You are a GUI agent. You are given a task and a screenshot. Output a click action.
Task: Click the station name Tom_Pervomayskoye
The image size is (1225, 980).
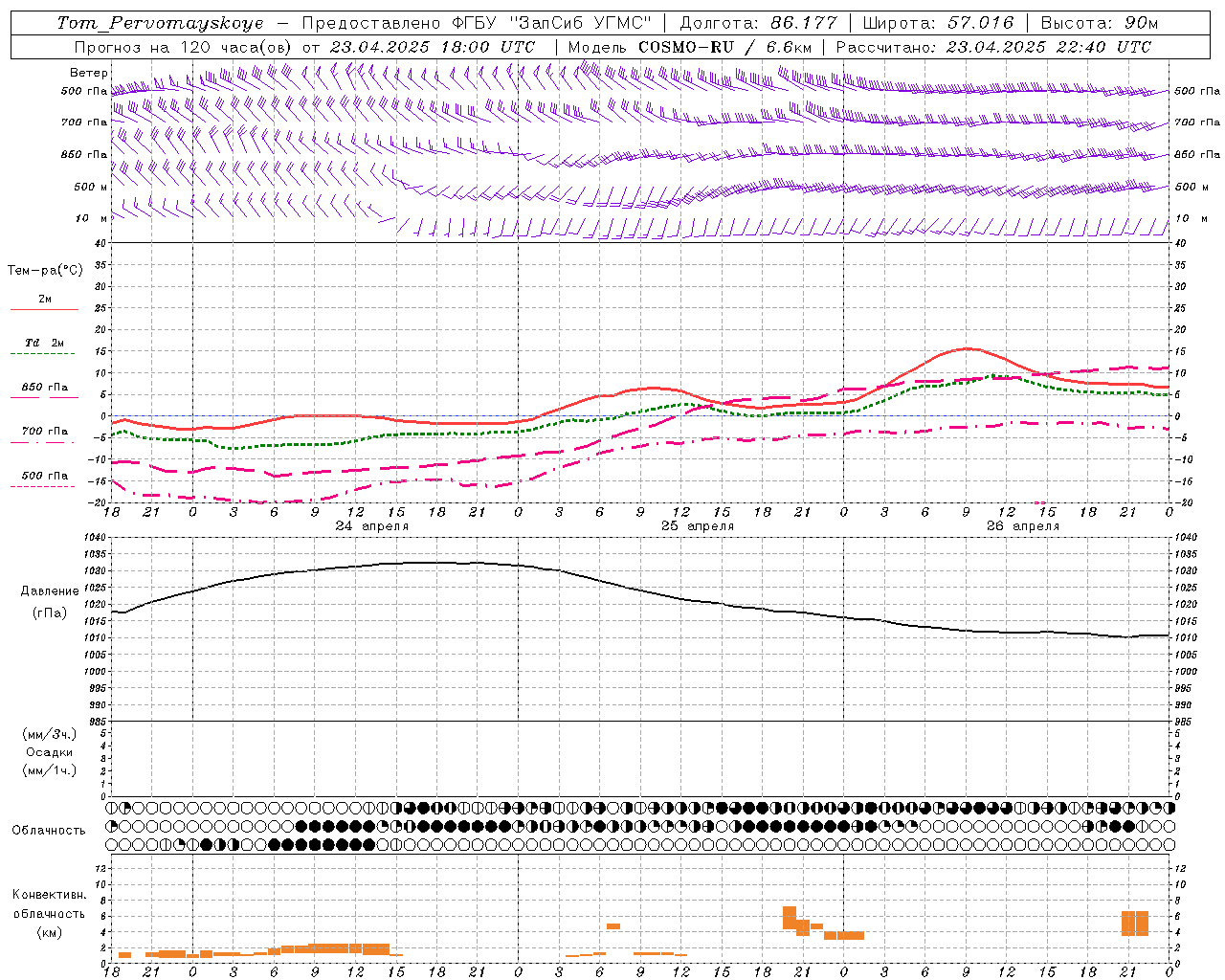(x=160, y=23)
